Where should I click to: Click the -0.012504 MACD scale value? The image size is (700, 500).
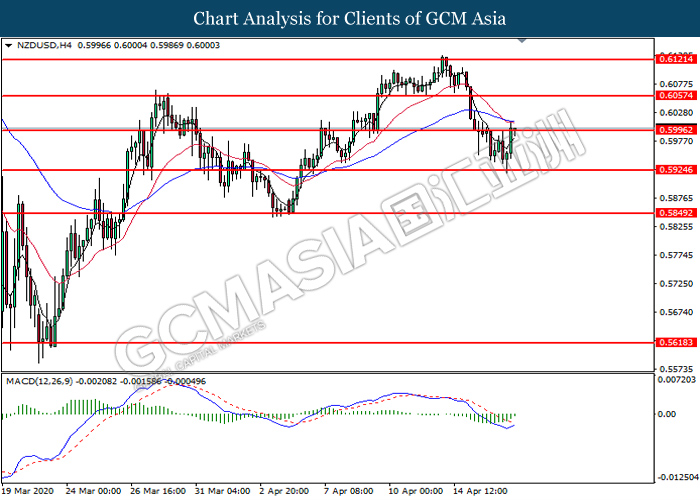(679, 477)
